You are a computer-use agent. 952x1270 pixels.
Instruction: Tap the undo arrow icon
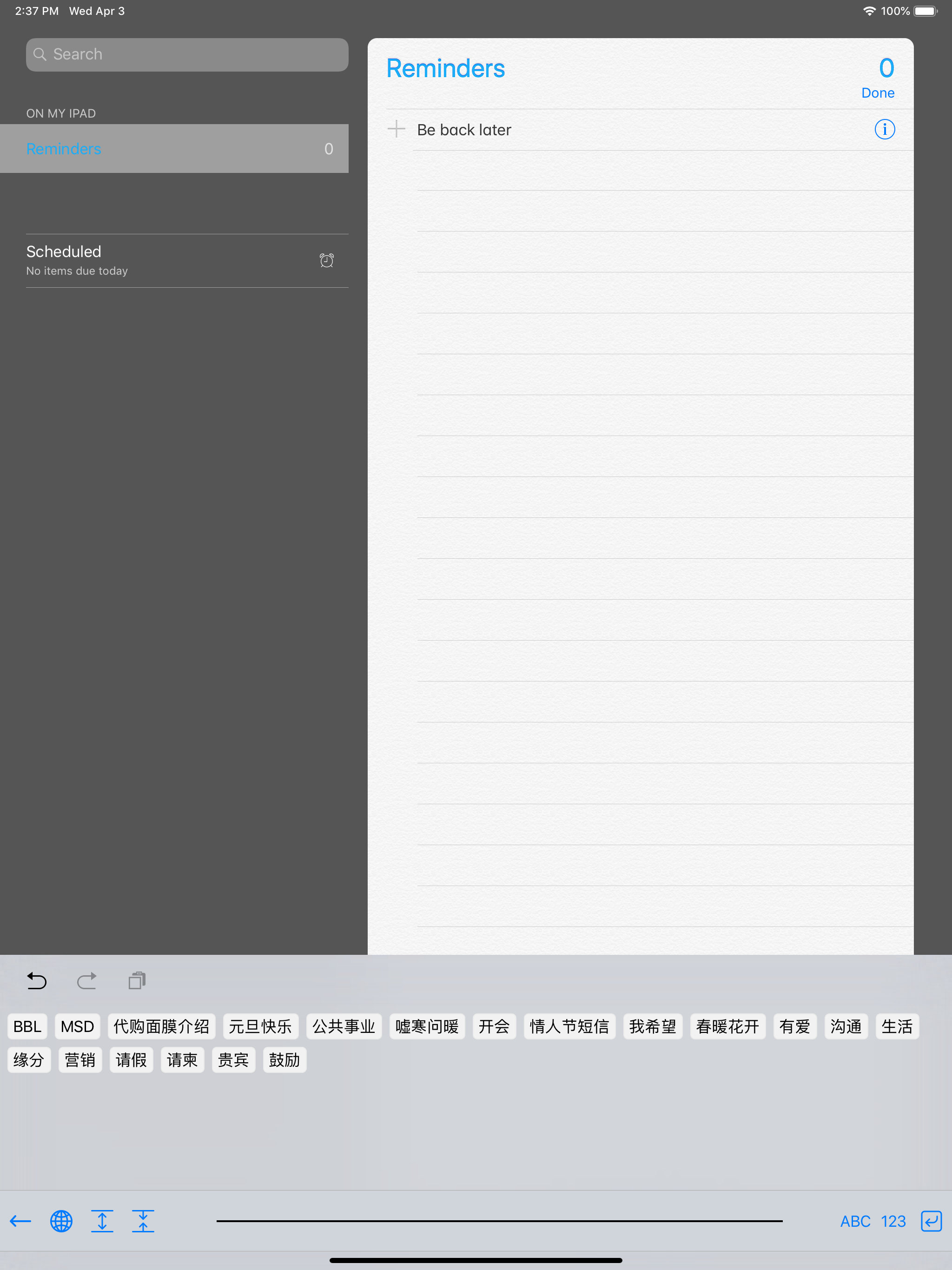click(37, 981)
